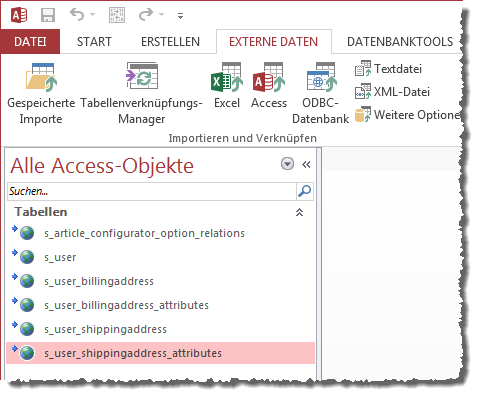Launch the Tabellenverknüpfungs-Manager
The width and height of the screenshot is (480, 397).
pos(141,93)
